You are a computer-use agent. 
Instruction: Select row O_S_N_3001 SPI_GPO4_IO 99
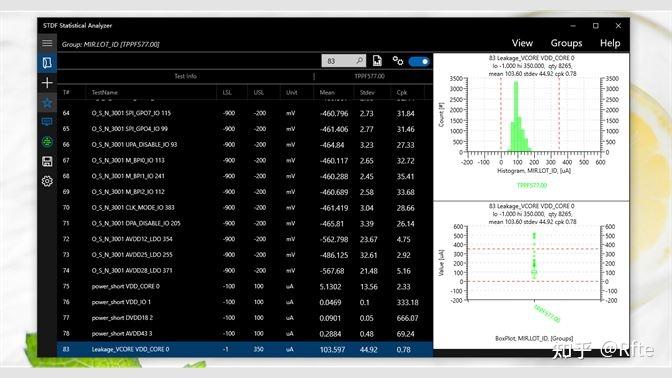pos(245,129)
